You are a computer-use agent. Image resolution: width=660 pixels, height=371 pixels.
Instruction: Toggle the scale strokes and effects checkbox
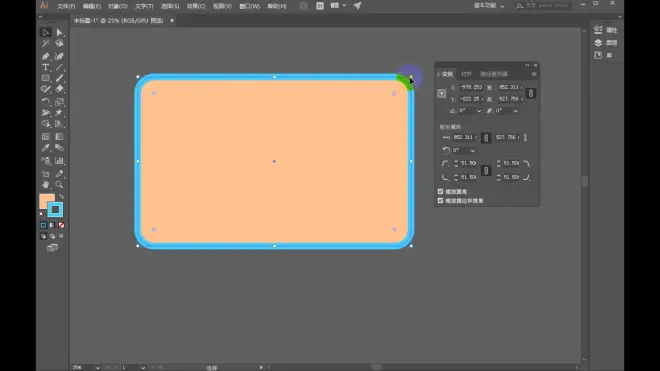tap(440, 200)
